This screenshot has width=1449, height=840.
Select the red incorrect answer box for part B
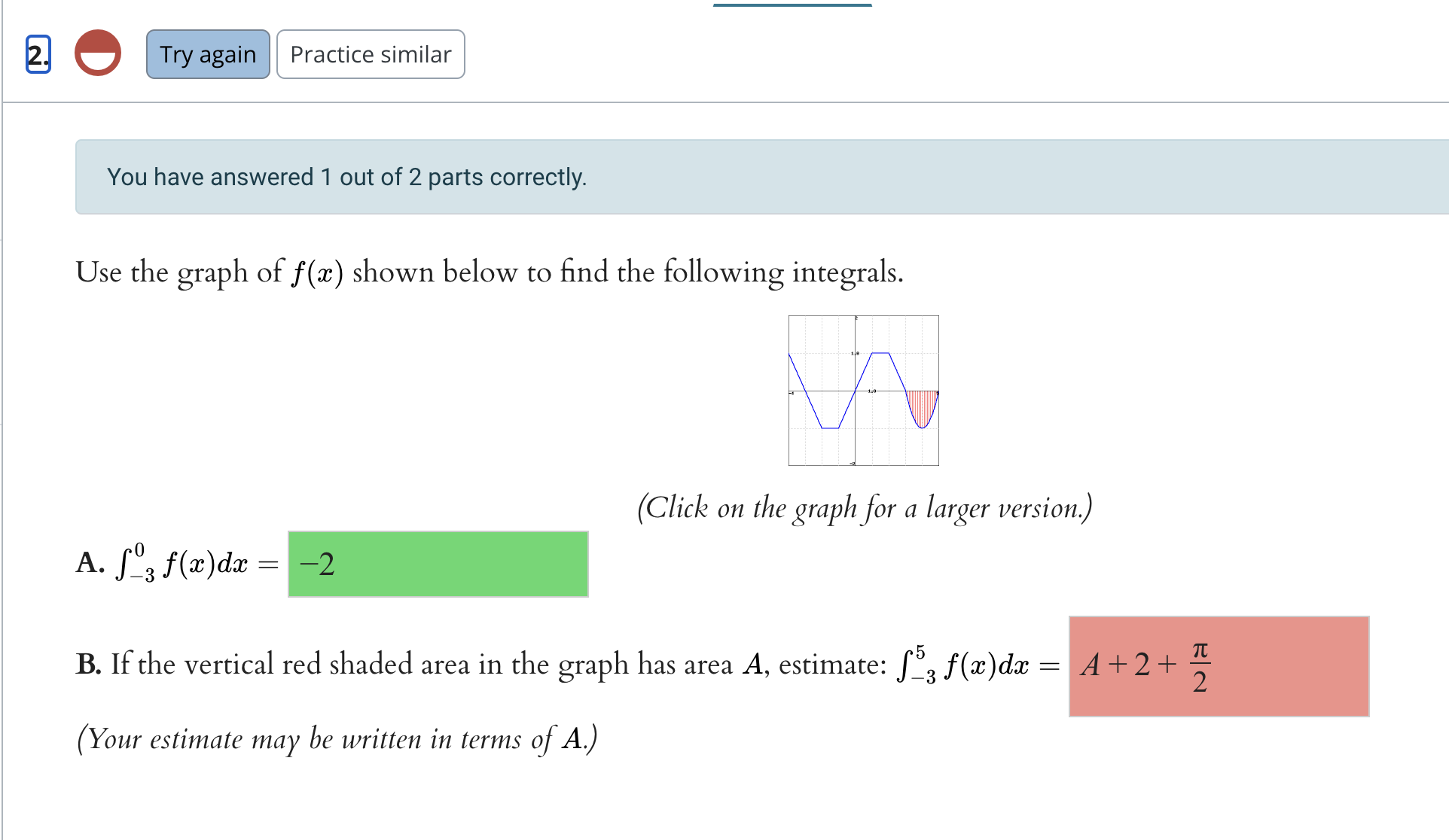click(1219, 665)
